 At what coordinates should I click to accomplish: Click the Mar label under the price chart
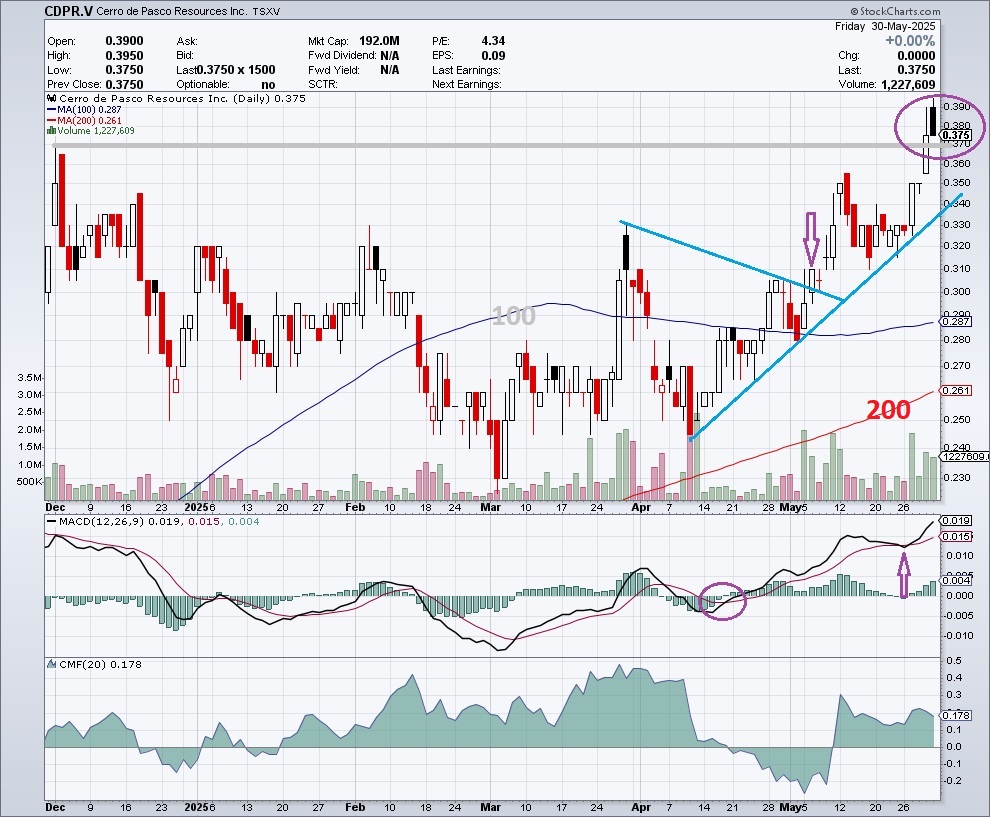tap(491, 507)
